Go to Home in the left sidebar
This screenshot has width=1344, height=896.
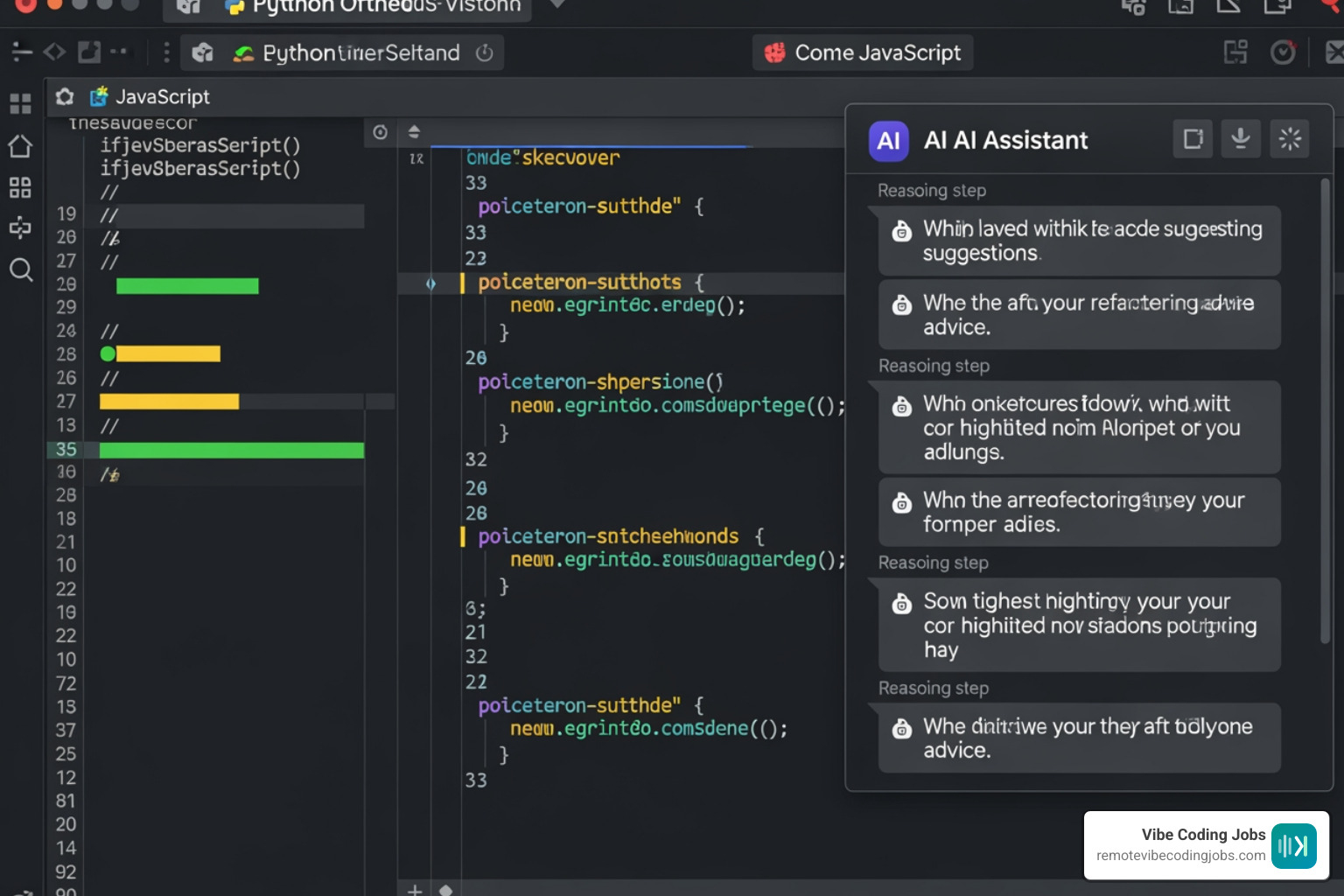[x=20, y=146]
